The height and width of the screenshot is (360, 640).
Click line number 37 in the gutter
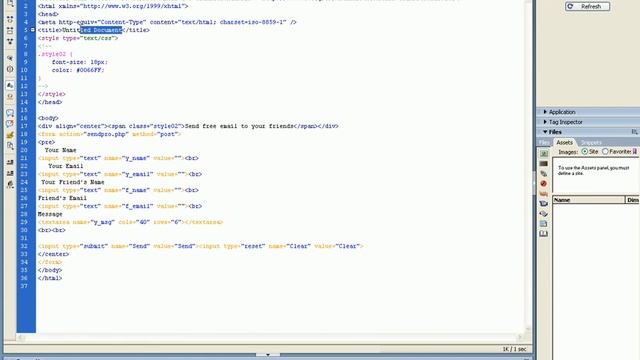24,286
